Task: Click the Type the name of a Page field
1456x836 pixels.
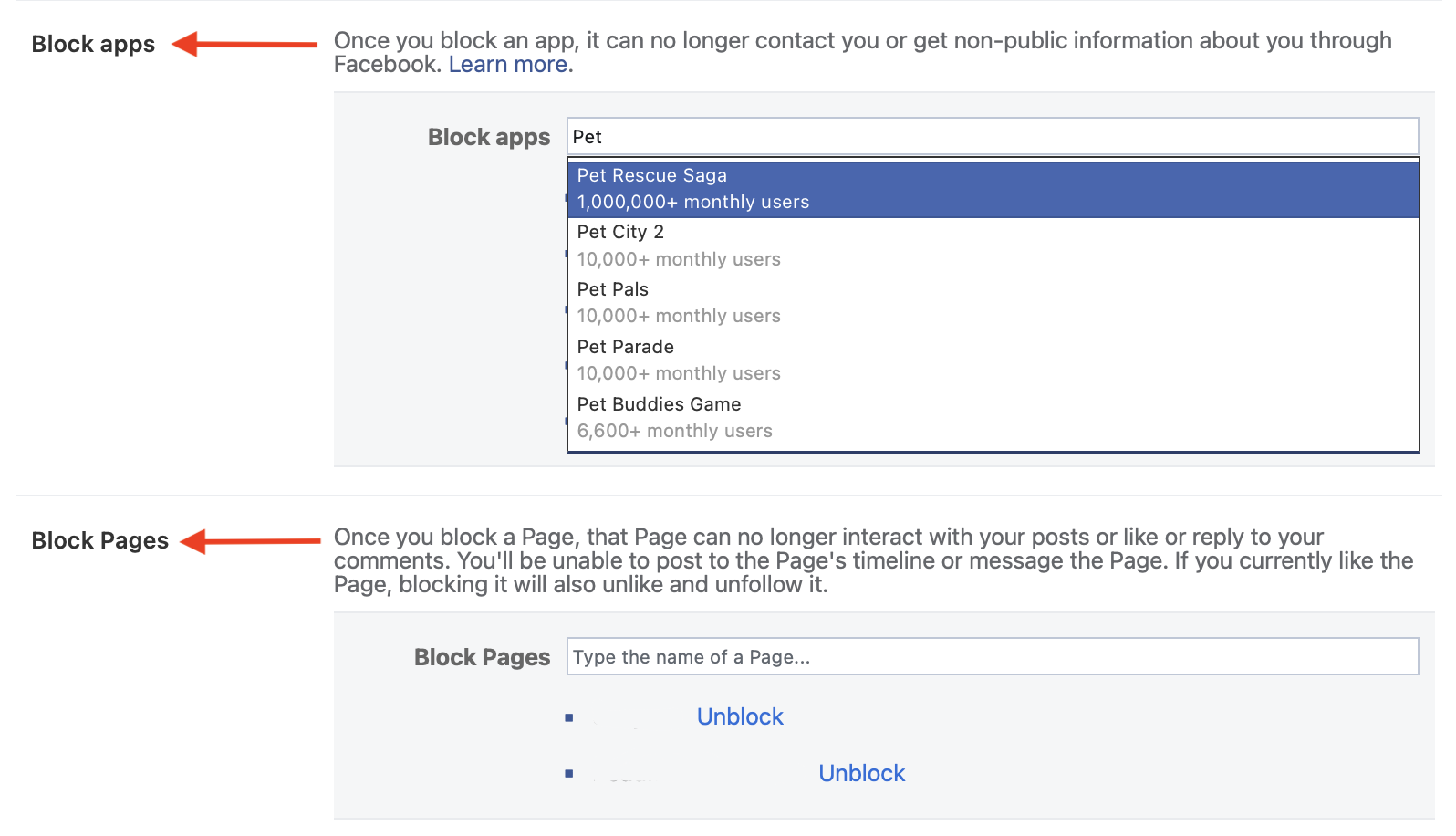Action: pos(993,657)
